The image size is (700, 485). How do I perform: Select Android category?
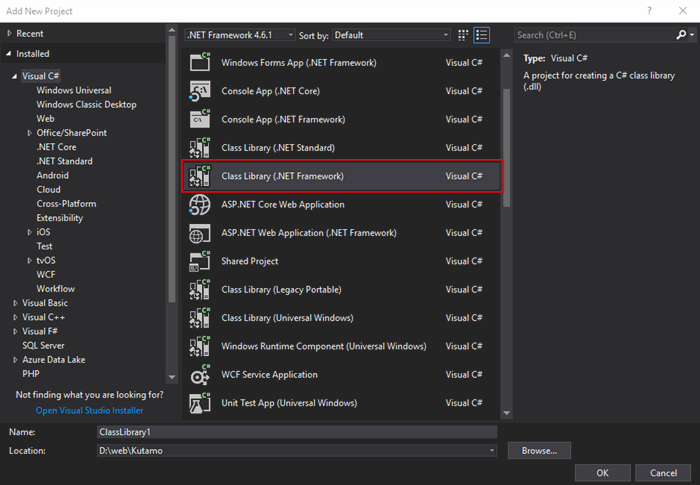(53, 175)
